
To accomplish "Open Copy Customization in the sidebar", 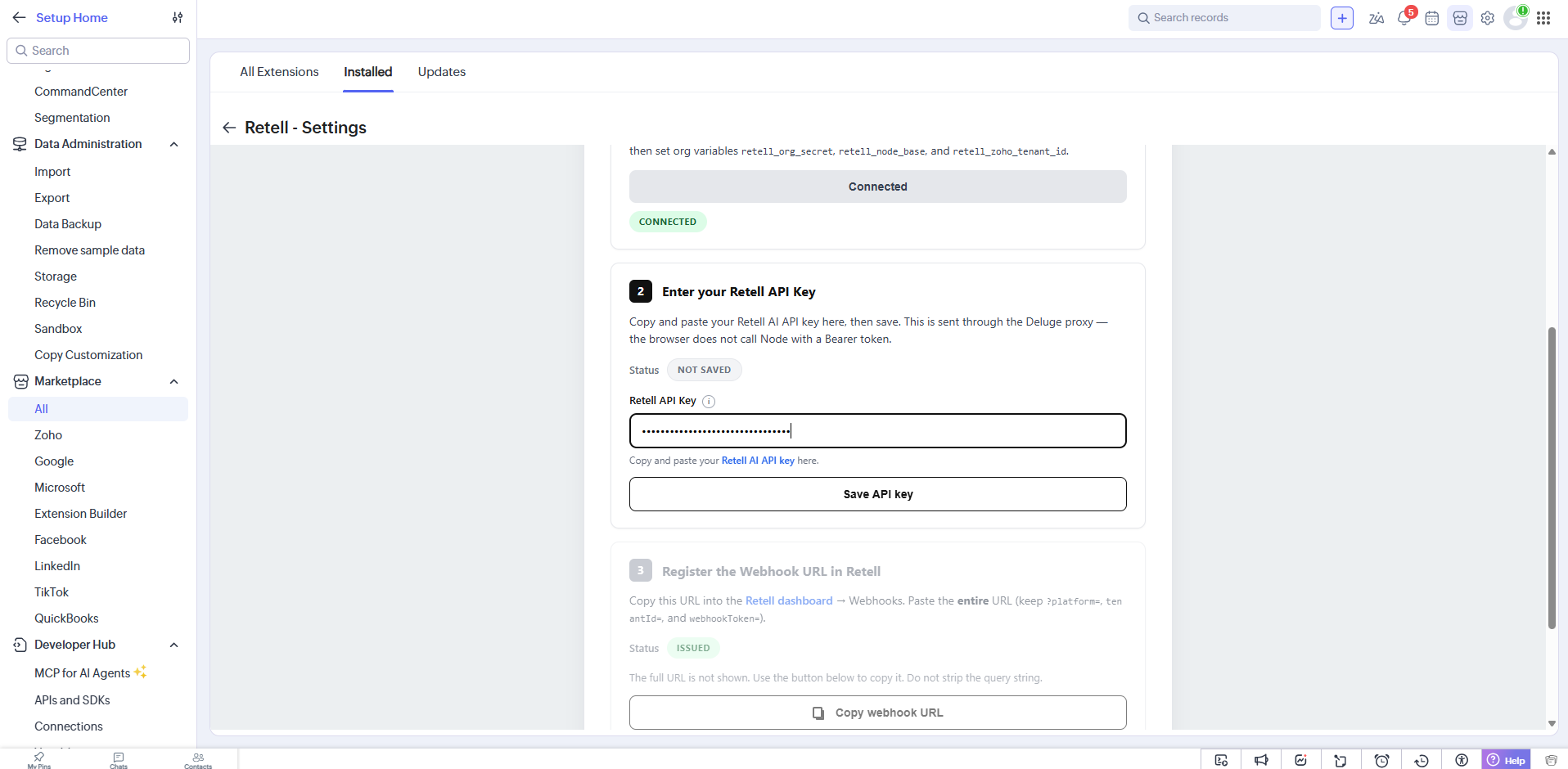I will [88, 355].
